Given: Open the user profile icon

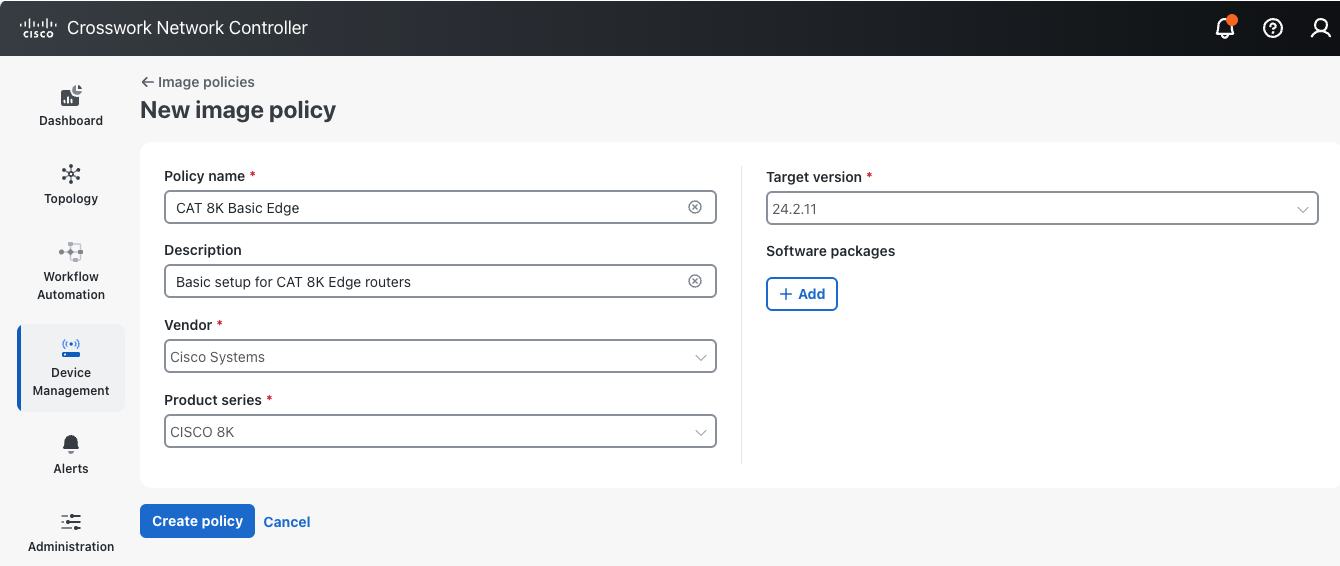Looking at the screenshot, I should tap(1321, 28).
